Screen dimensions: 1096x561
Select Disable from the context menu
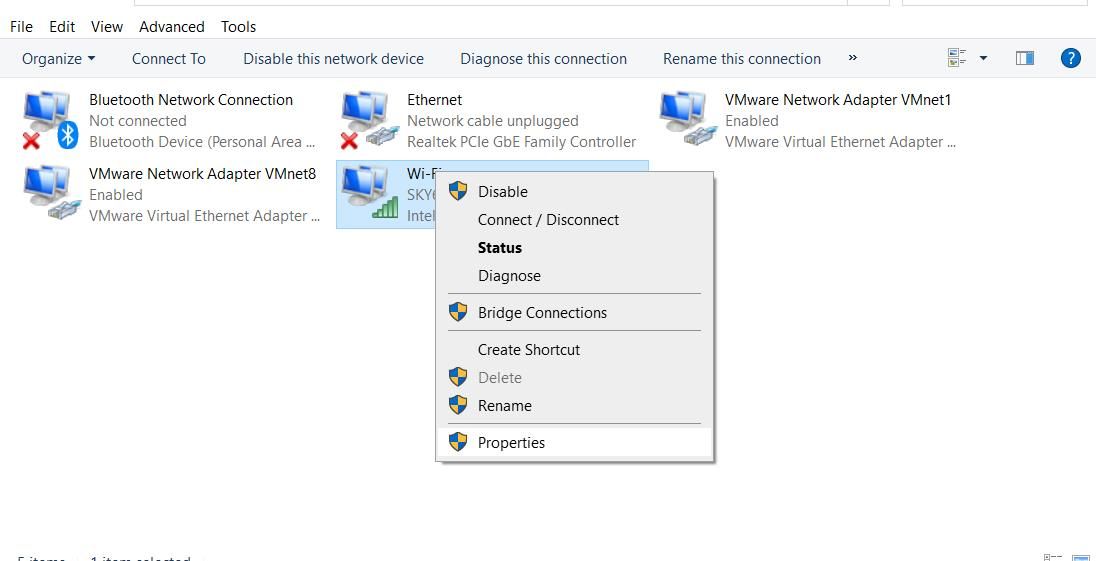[502, 191]
